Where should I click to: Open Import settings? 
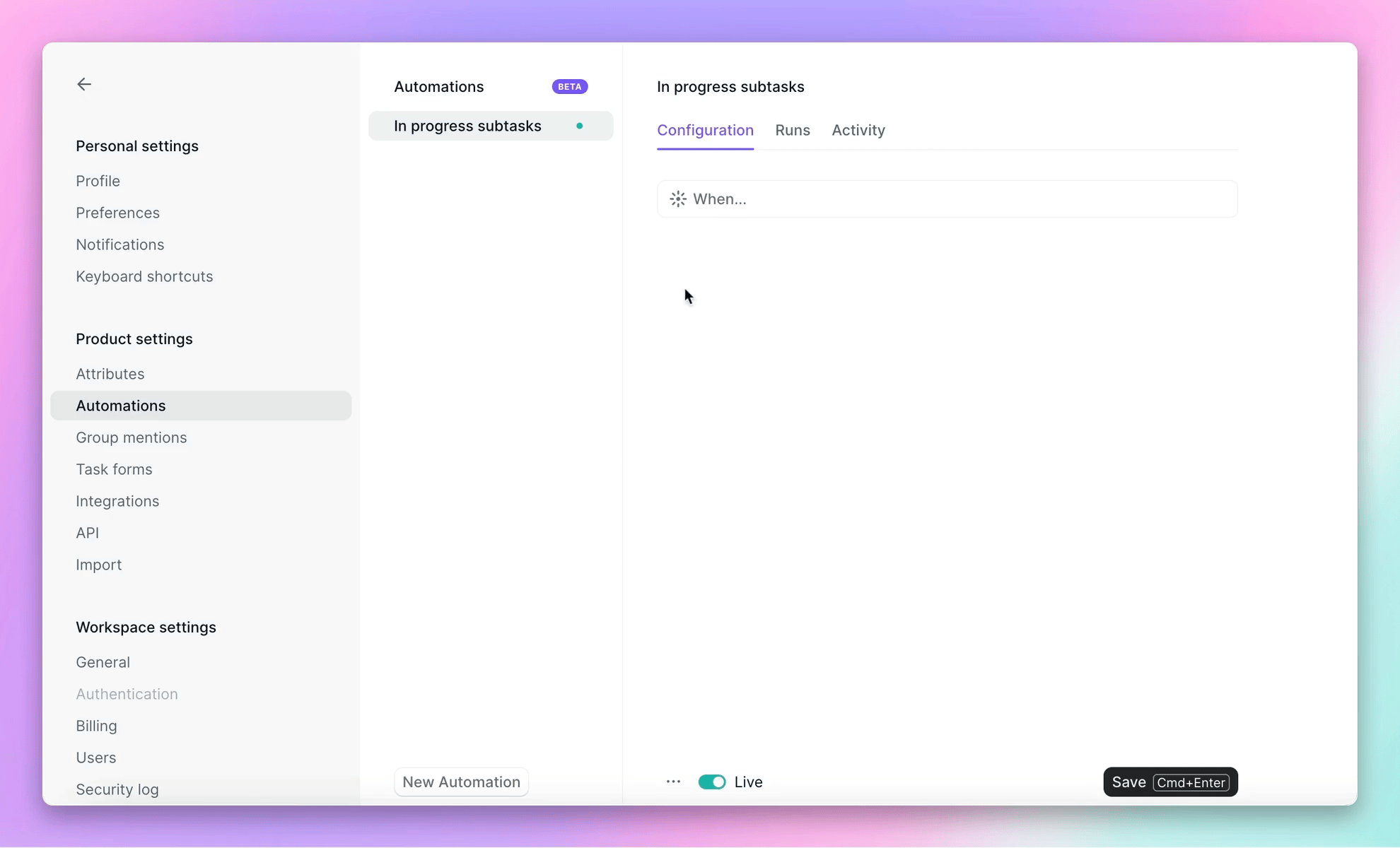98,565
